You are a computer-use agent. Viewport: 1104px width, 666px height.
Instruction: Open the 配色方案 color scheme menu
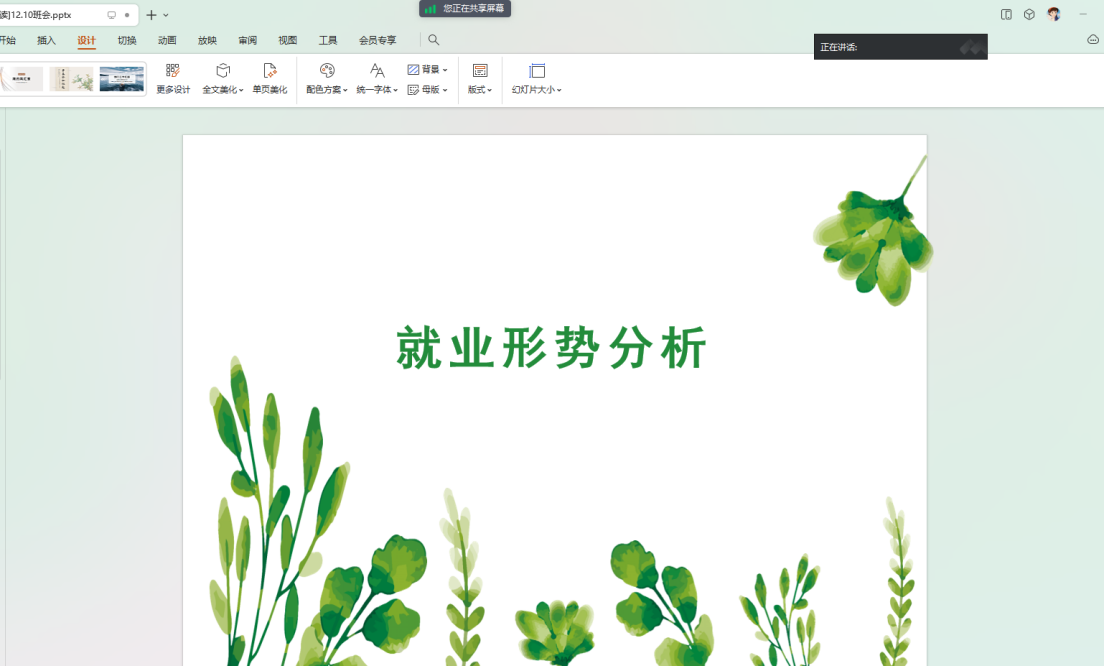(327, 79)
